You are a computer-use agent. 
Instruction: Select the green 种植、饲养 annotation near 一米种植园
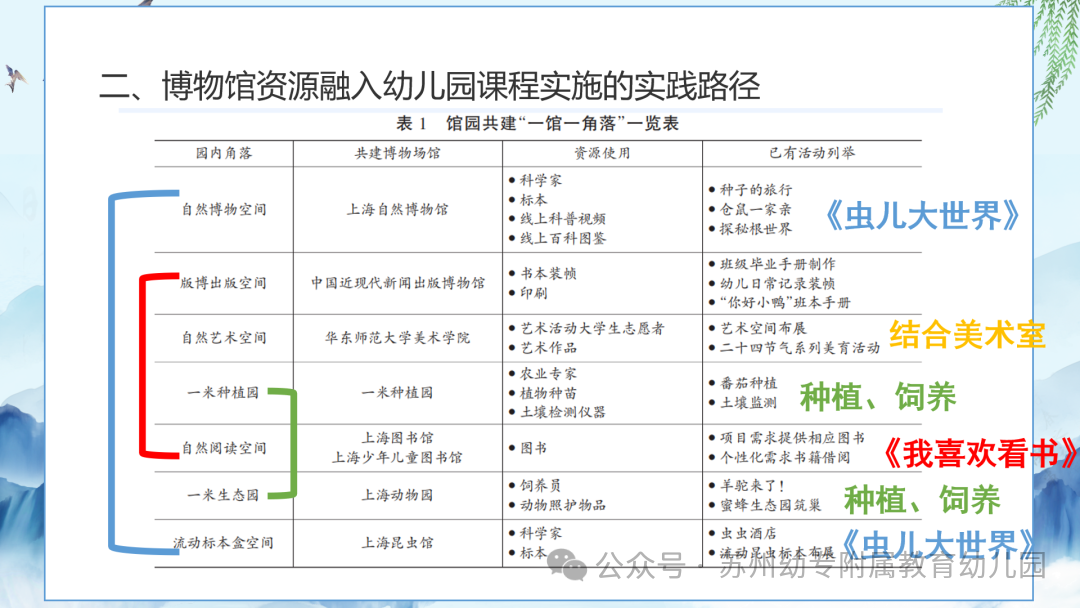click(x=880, y=398)
